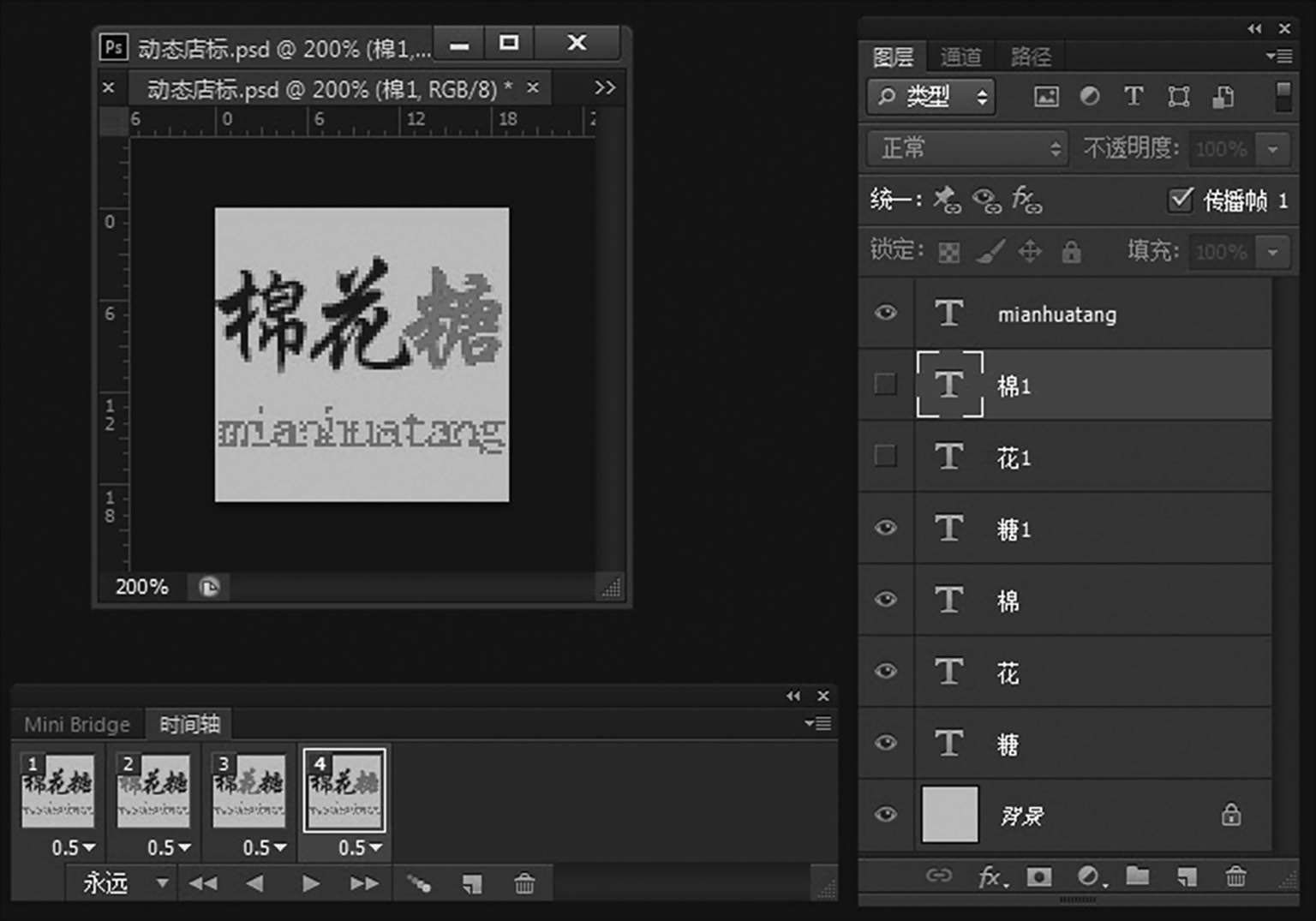This screenshot has height=921, width=1316.
Task: Uncheck the 传播帧 1 checkbox
Action: pos(1180,200)
